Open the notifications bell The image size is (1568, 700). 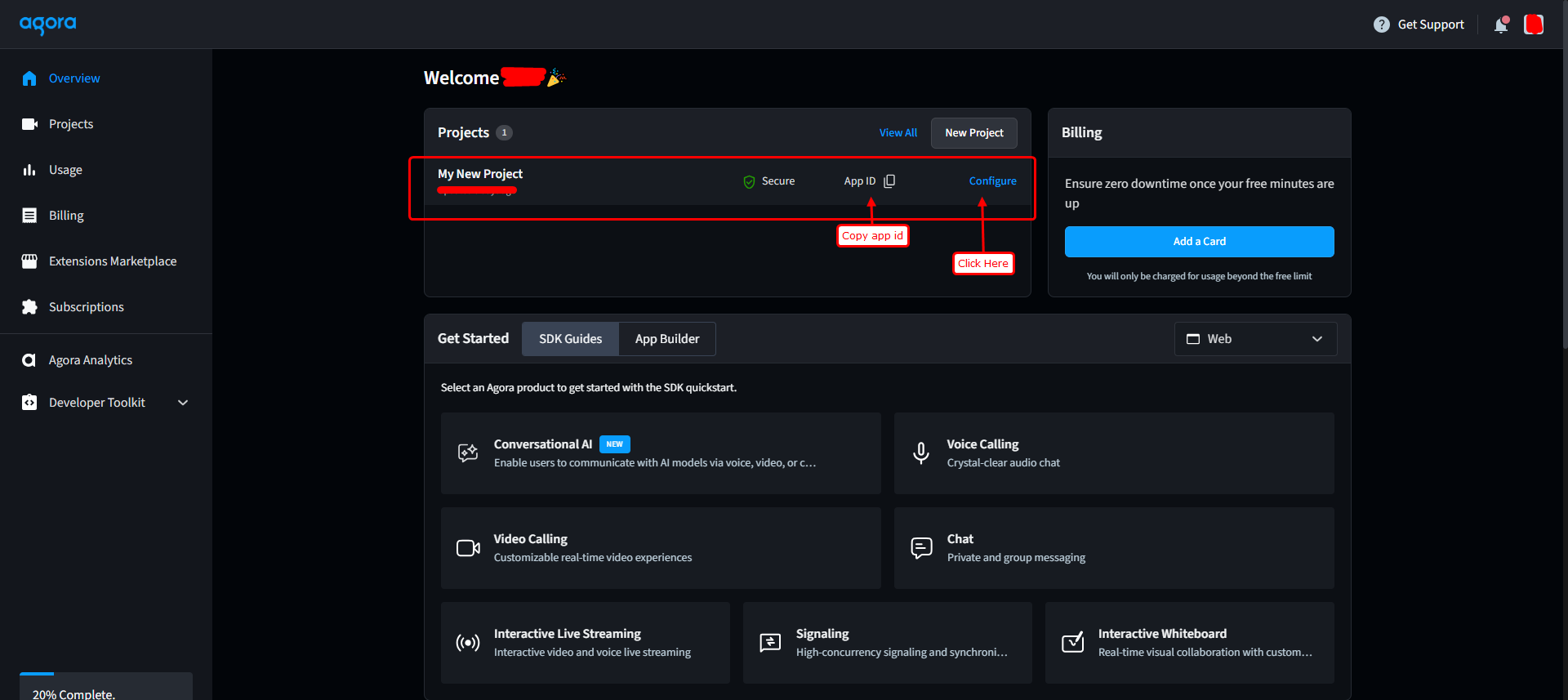pos(1501,25)
